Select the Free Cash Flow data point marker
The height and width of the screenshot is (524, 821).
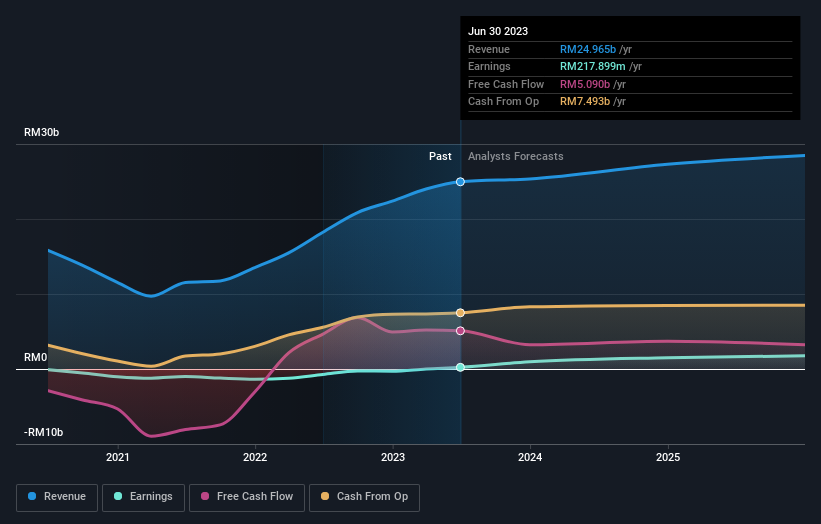tap(460, 331)
